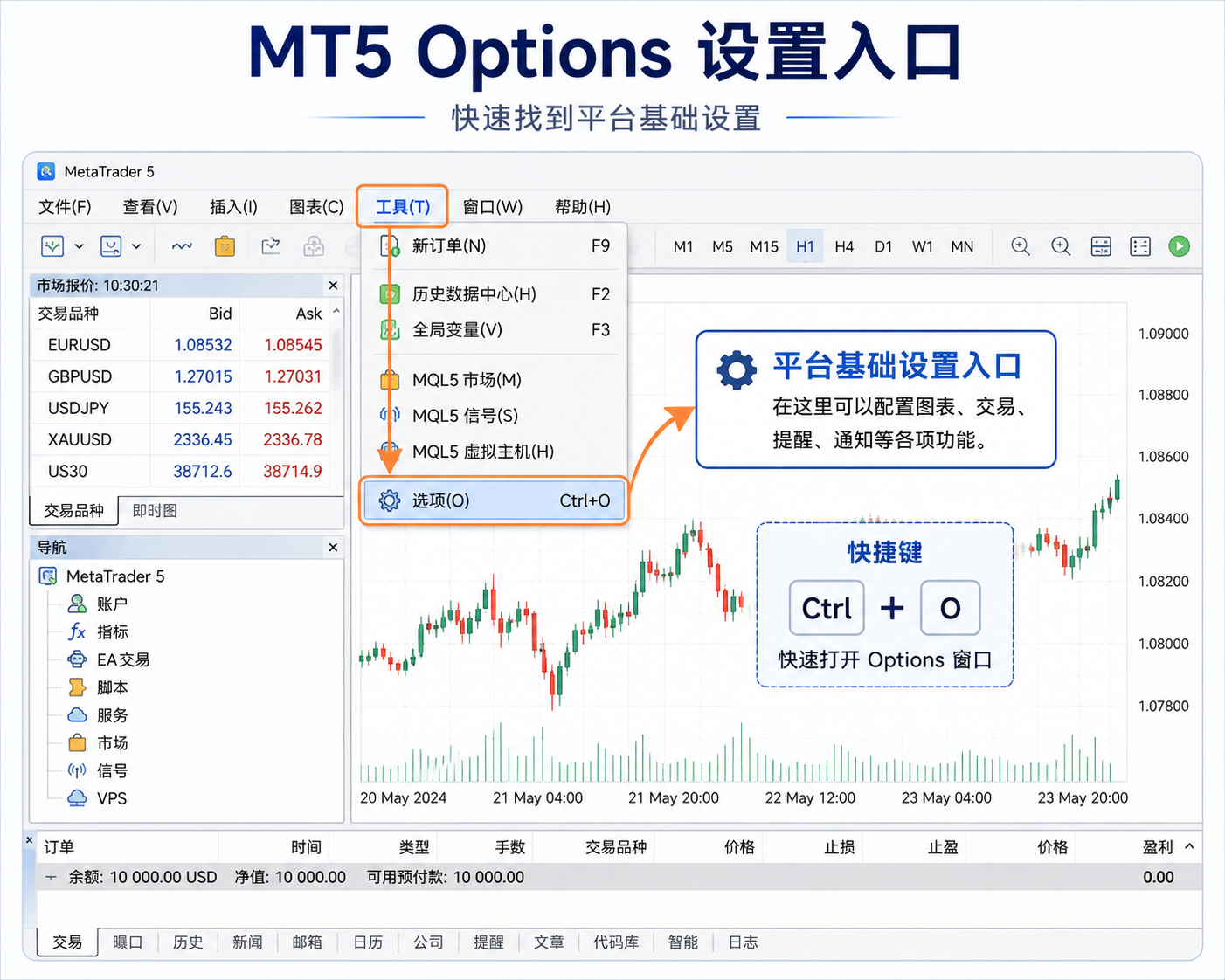Open the 插入(I) menu

[233, 207]
